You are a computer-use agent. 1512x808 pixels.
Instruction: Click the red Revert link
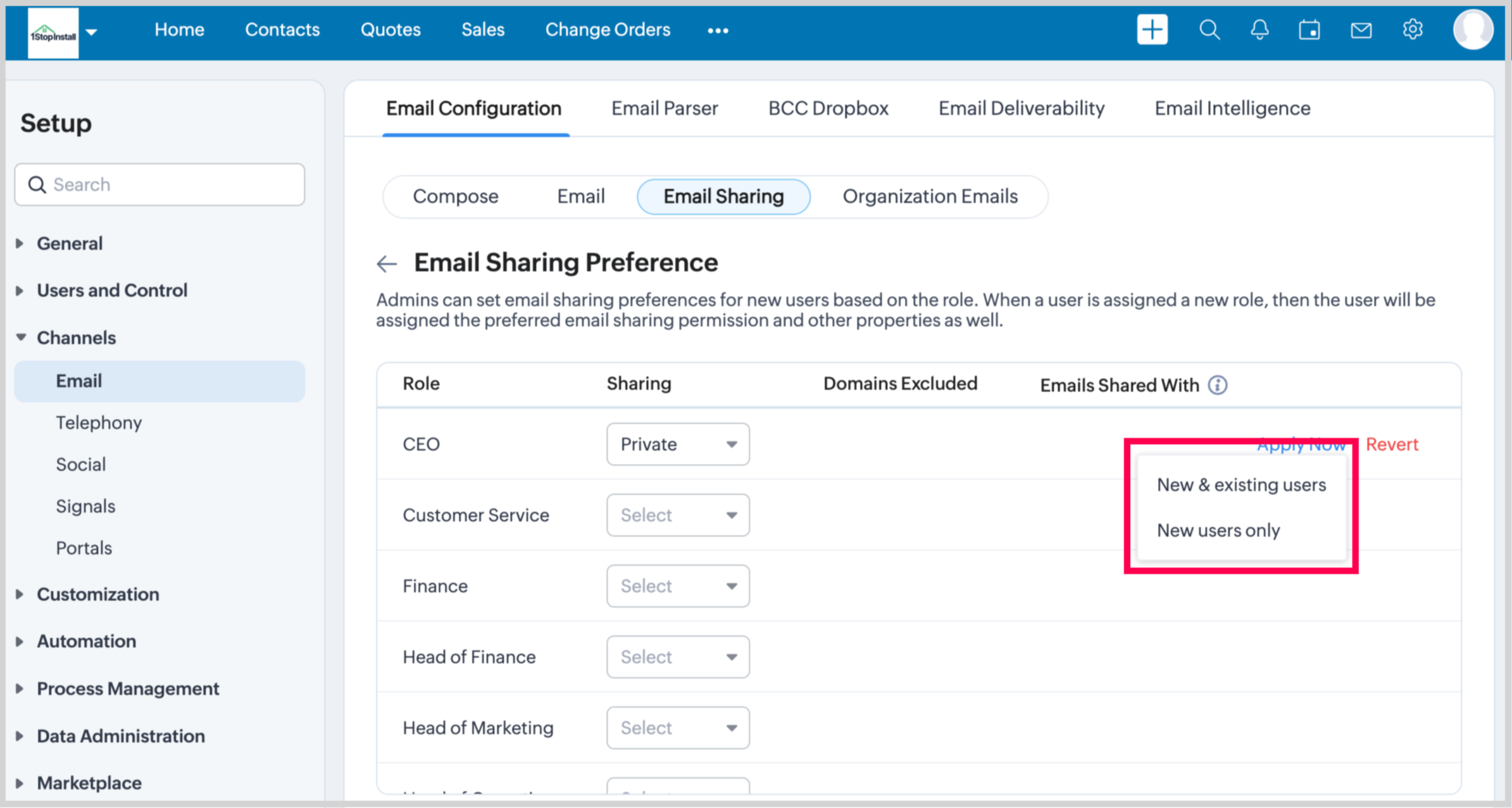pyautogui.click(x=1391, y=444)
